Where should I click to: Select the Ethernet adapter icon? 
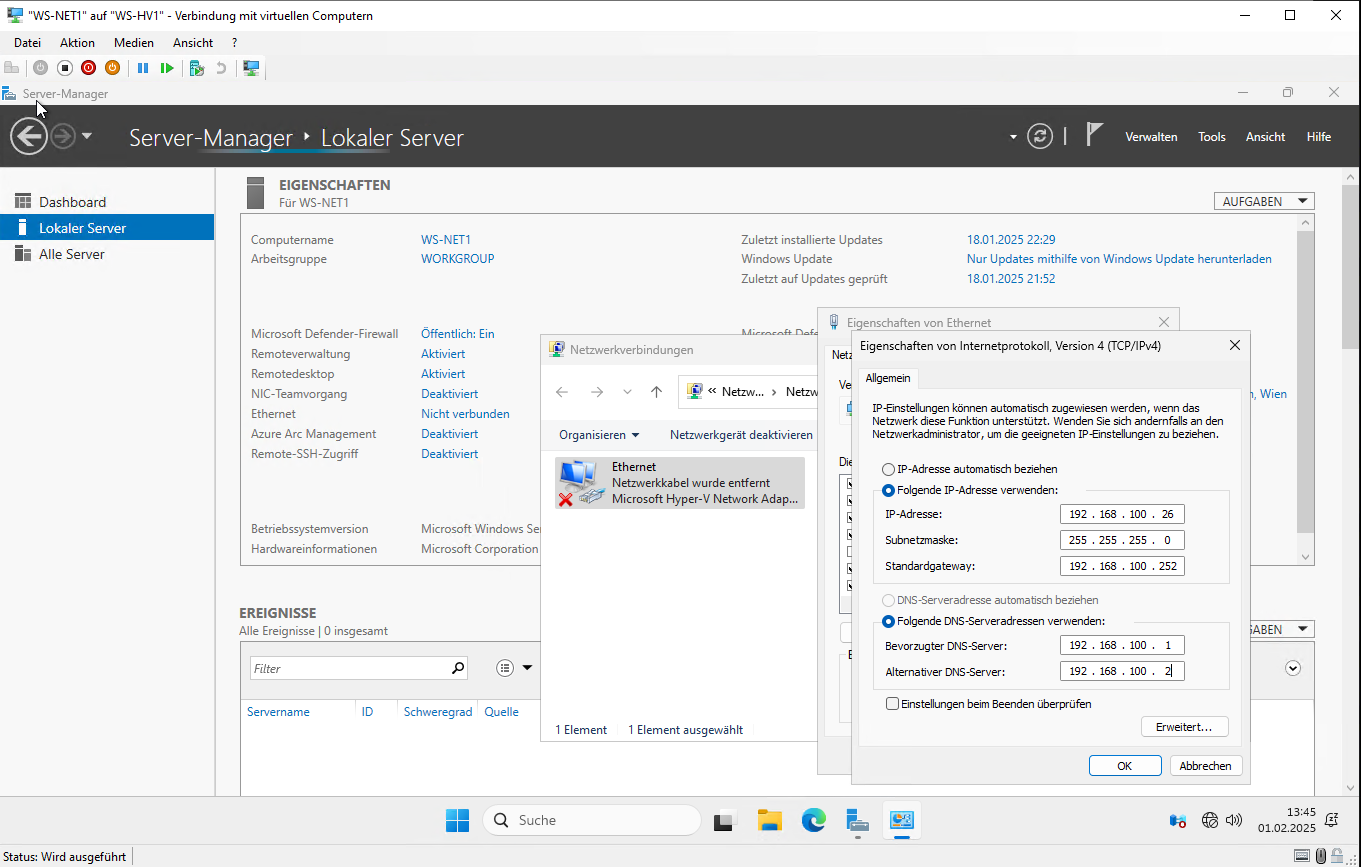[580, 483]
